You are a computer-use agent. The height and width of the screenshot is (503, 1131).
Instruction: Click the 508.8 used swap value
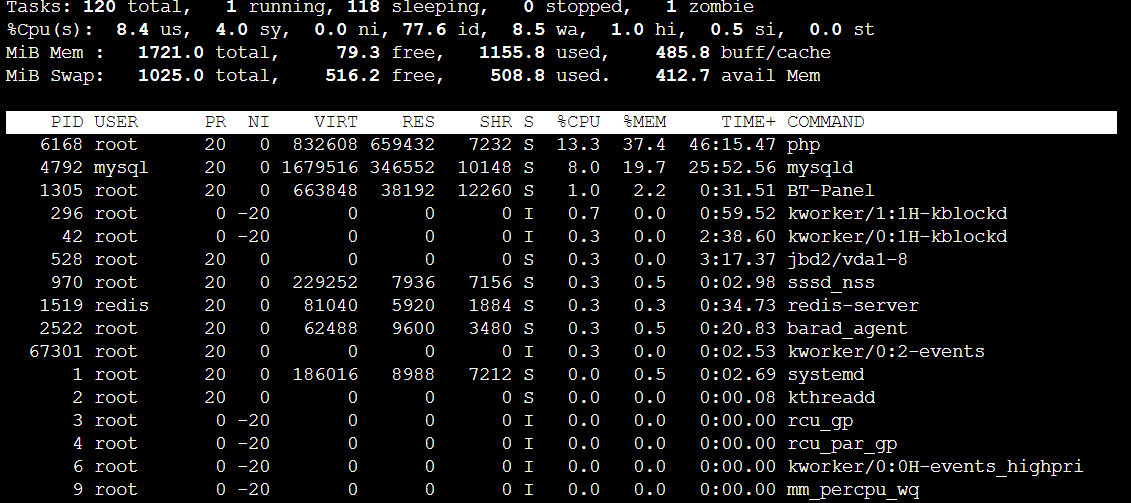pos(517,76)
